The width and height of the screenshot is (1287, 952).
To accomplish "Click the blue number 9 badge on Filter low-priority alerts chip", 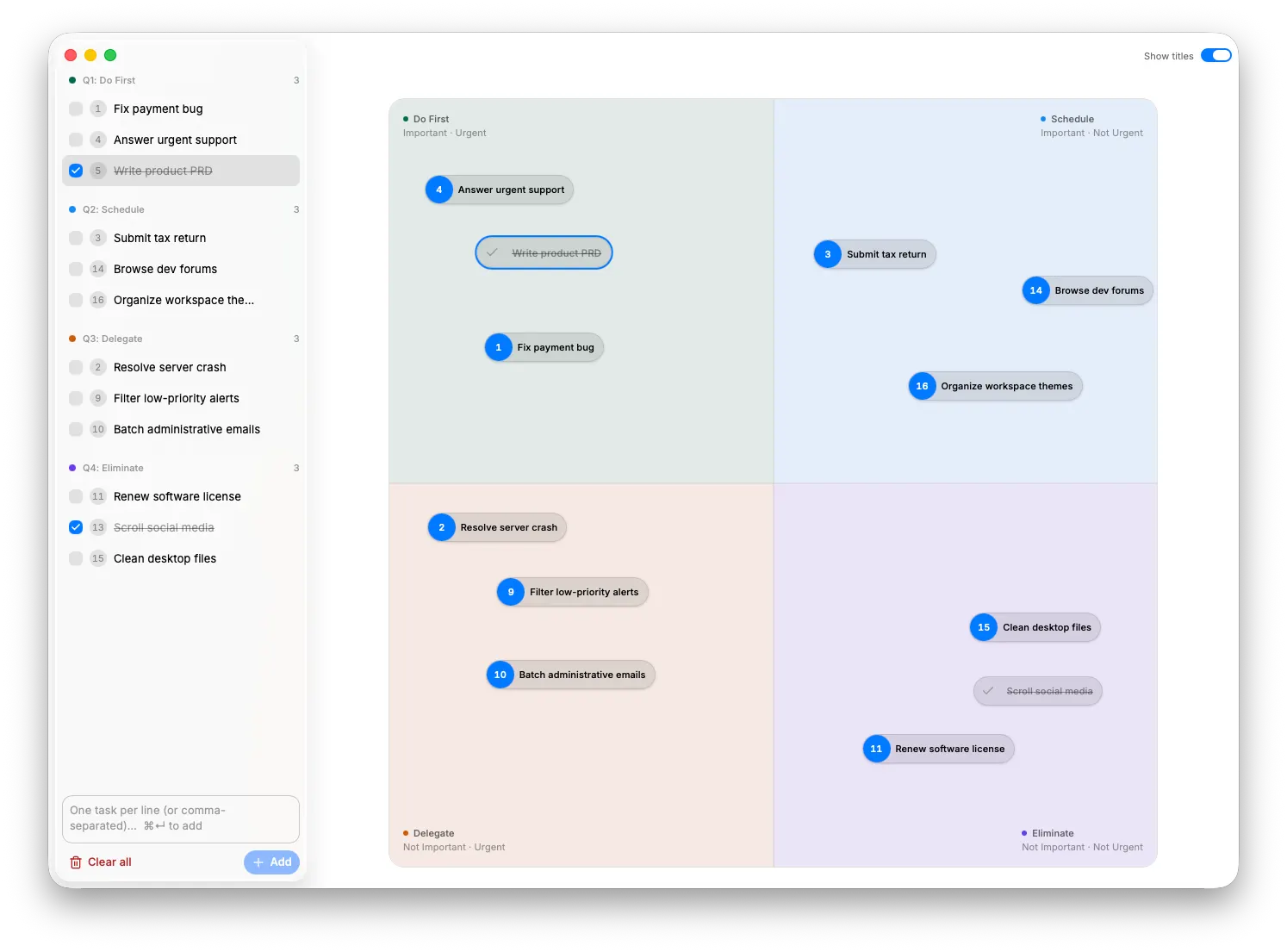I will (511, 592).
